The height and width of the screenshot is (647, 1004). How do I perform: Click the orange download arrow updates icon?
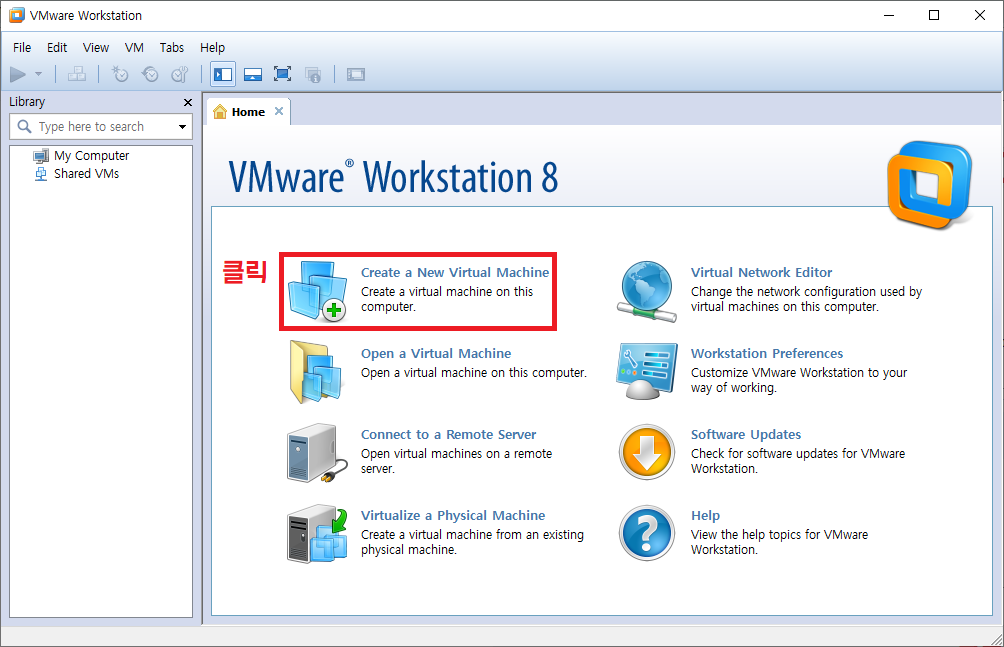(647, 452)
